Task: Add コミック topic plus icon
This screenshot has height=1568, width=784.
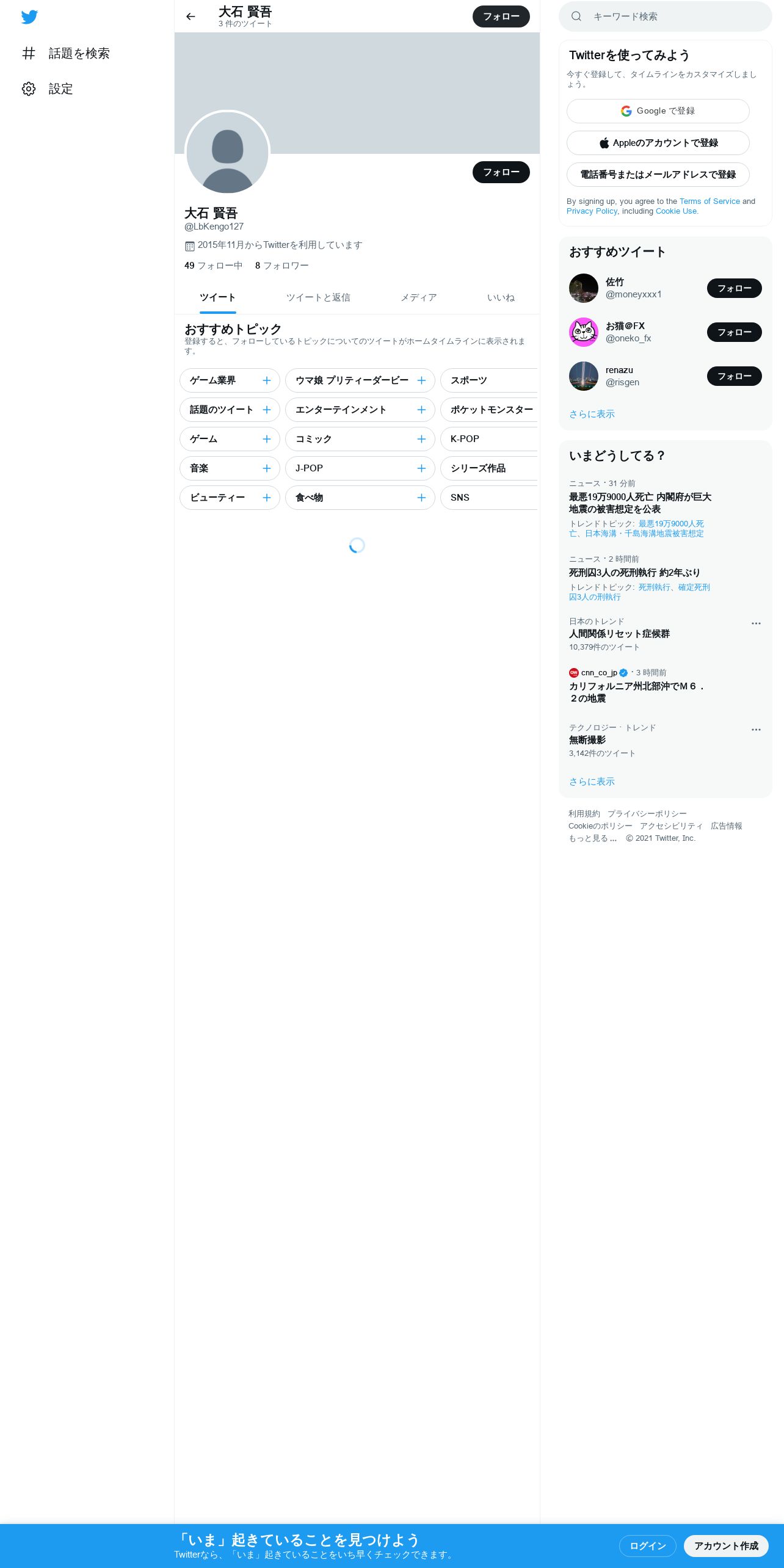Action: [x=421, y=439]
